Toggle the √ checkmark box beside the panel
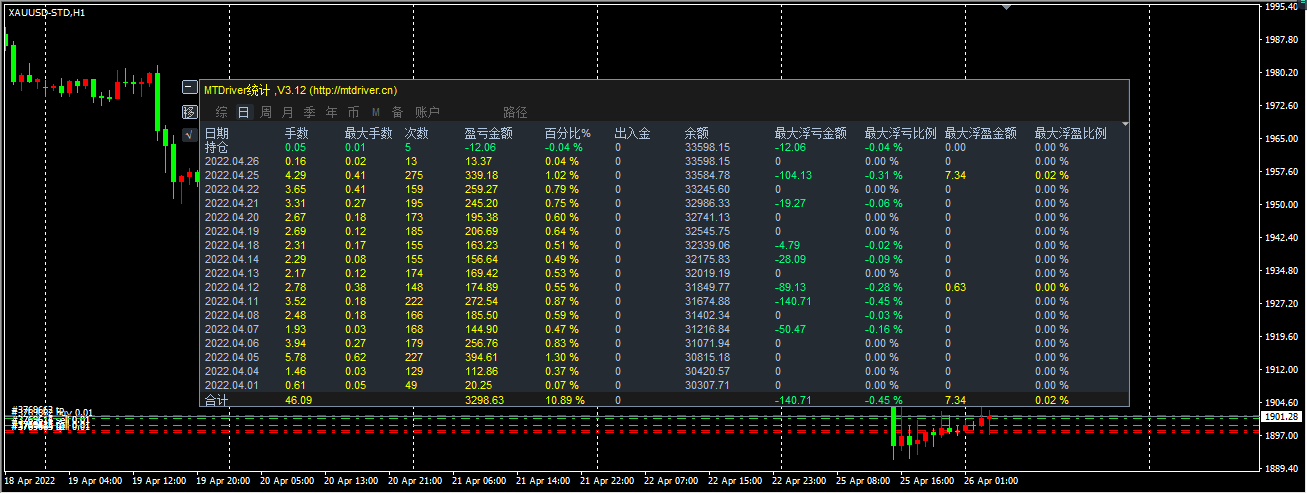The height and width of the screenshot is (494, 1307). click(190, 136)
